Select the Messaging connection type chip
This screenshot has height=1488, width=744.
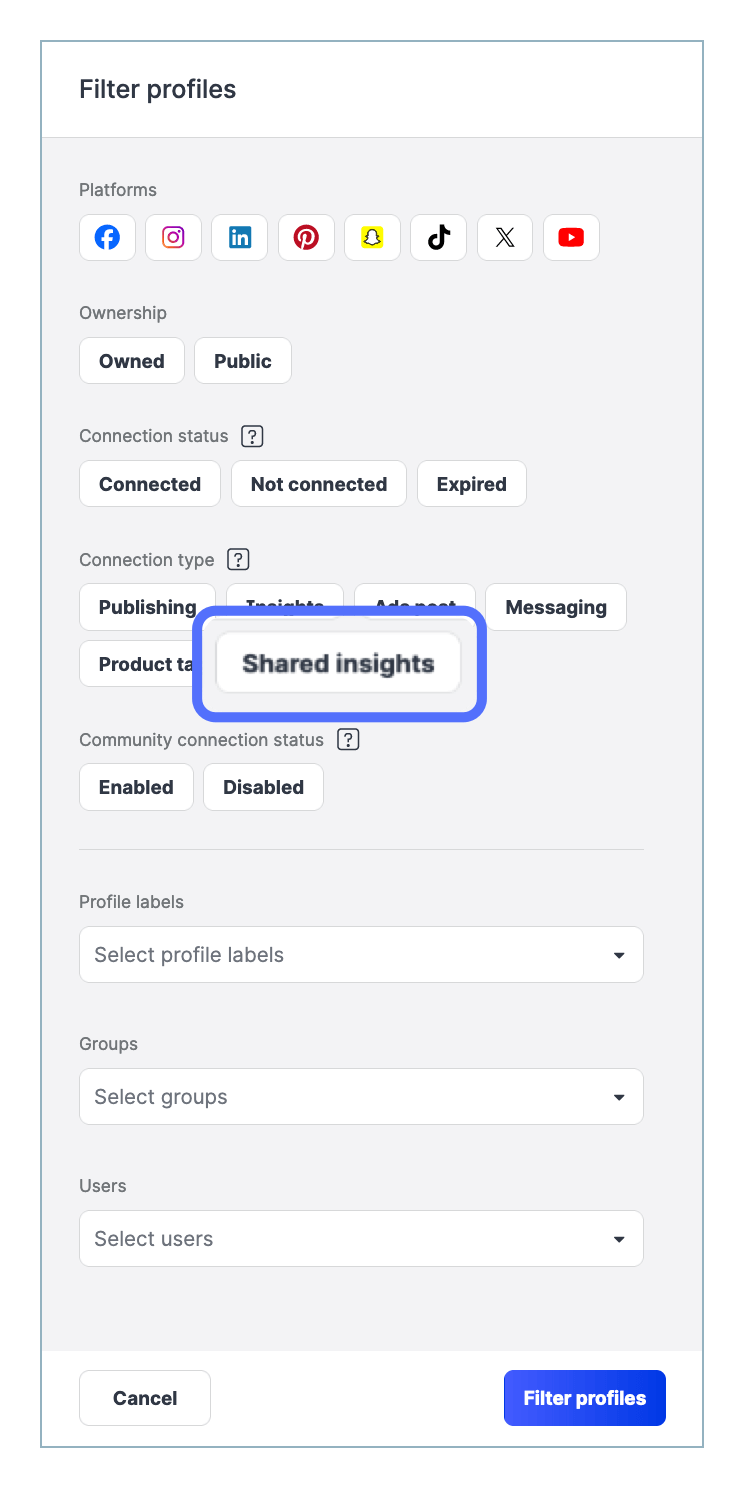tap(556, 607)
